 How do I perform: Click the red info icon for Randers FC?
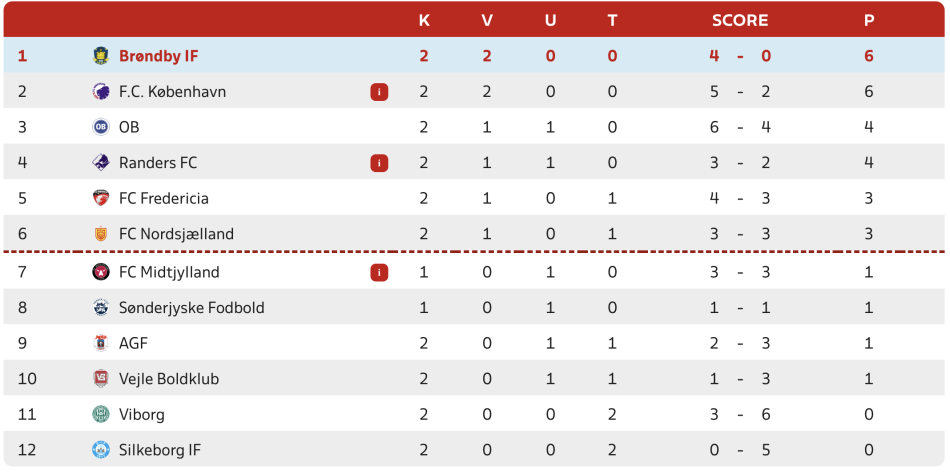(379, 163)
